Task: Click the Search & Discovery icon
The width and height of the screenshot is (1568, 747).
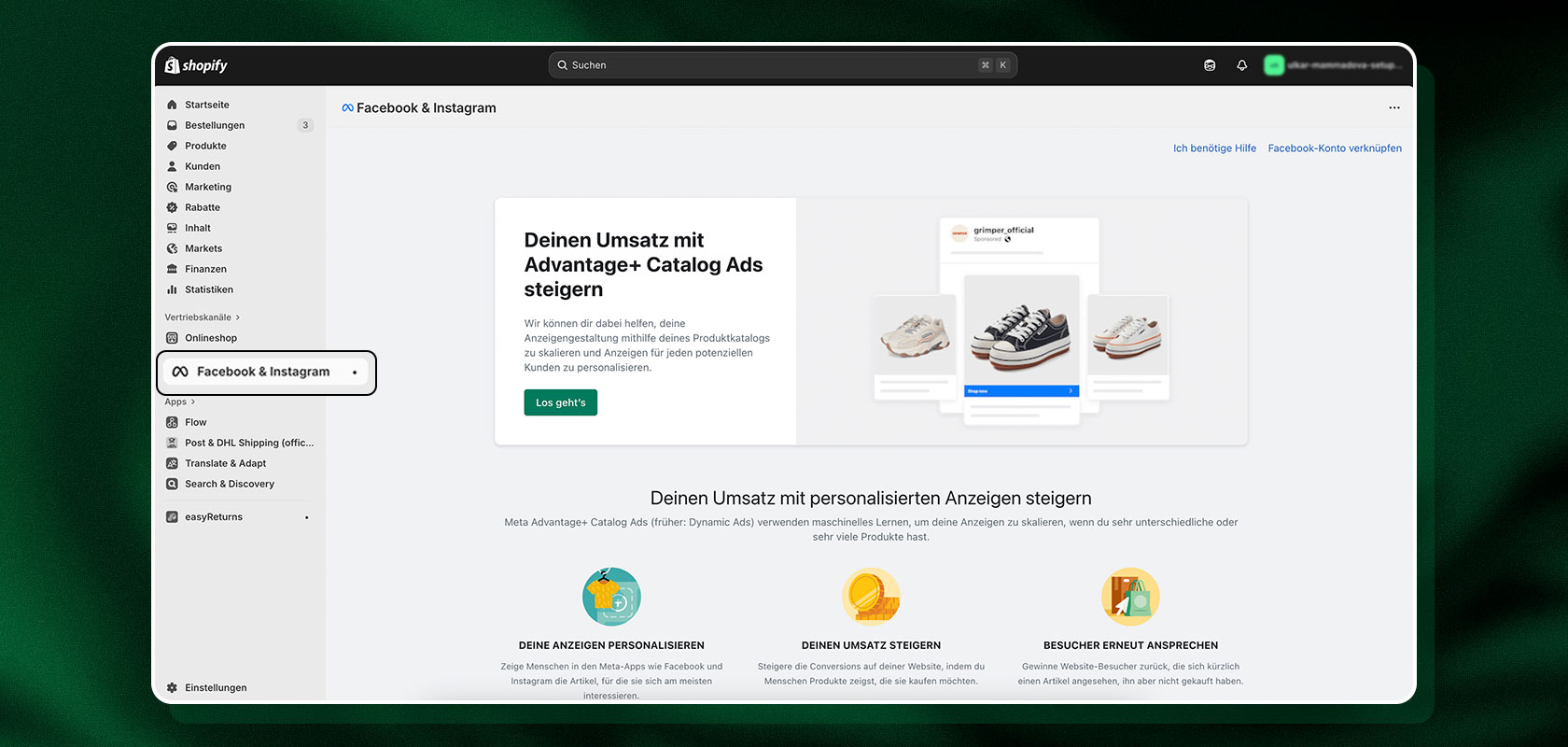Action: 172,484
